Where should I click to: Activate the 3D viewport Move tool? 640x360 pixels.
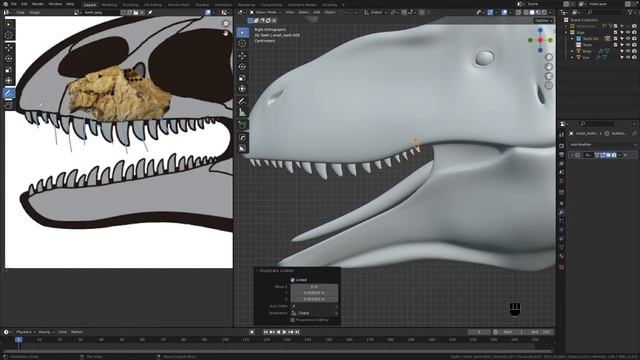[x=242, y=56]
